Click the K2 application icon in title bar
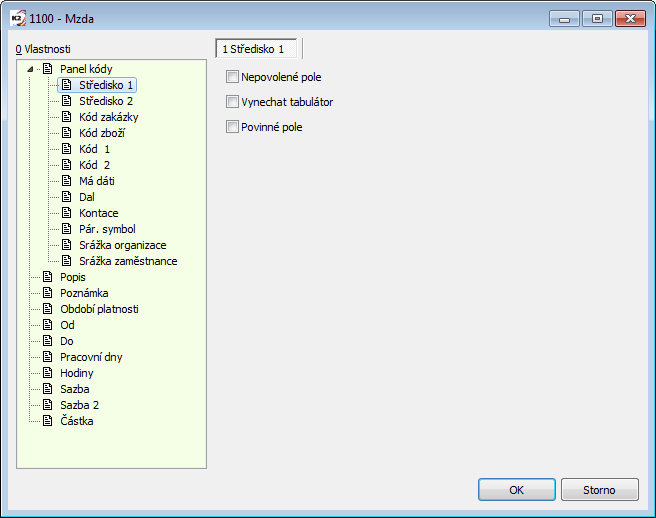The image size is (656, 518). [x=16, y=17]
